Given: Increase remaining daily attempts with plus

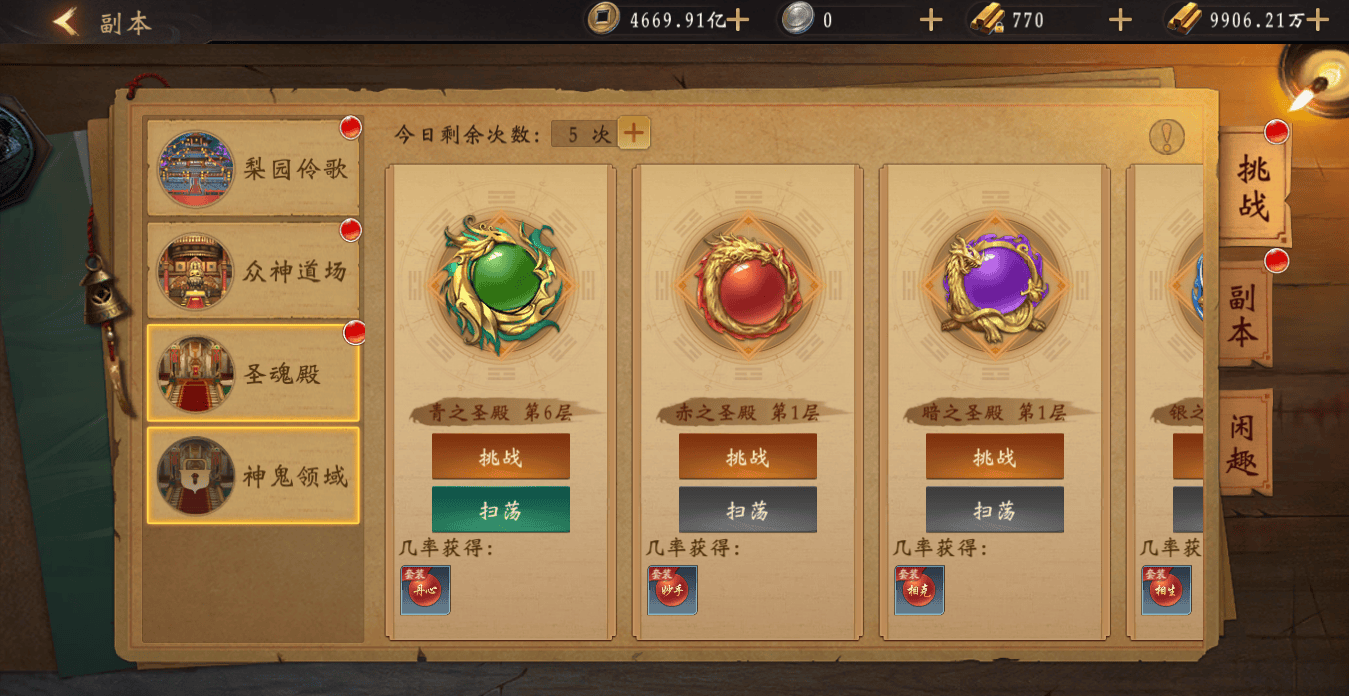Looking at the screenshot, I should pos(634,132).
